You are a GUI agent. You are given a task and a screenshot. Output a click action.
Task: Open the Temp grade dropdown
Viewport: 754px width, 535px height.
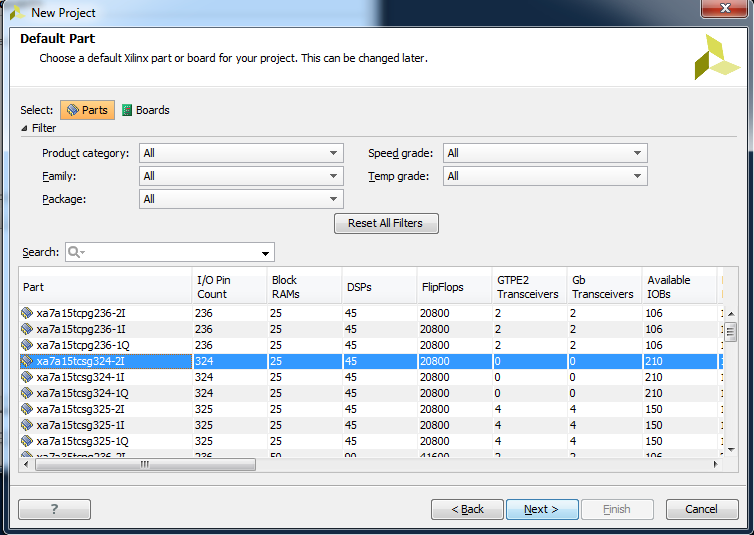(x=545, y=176)
